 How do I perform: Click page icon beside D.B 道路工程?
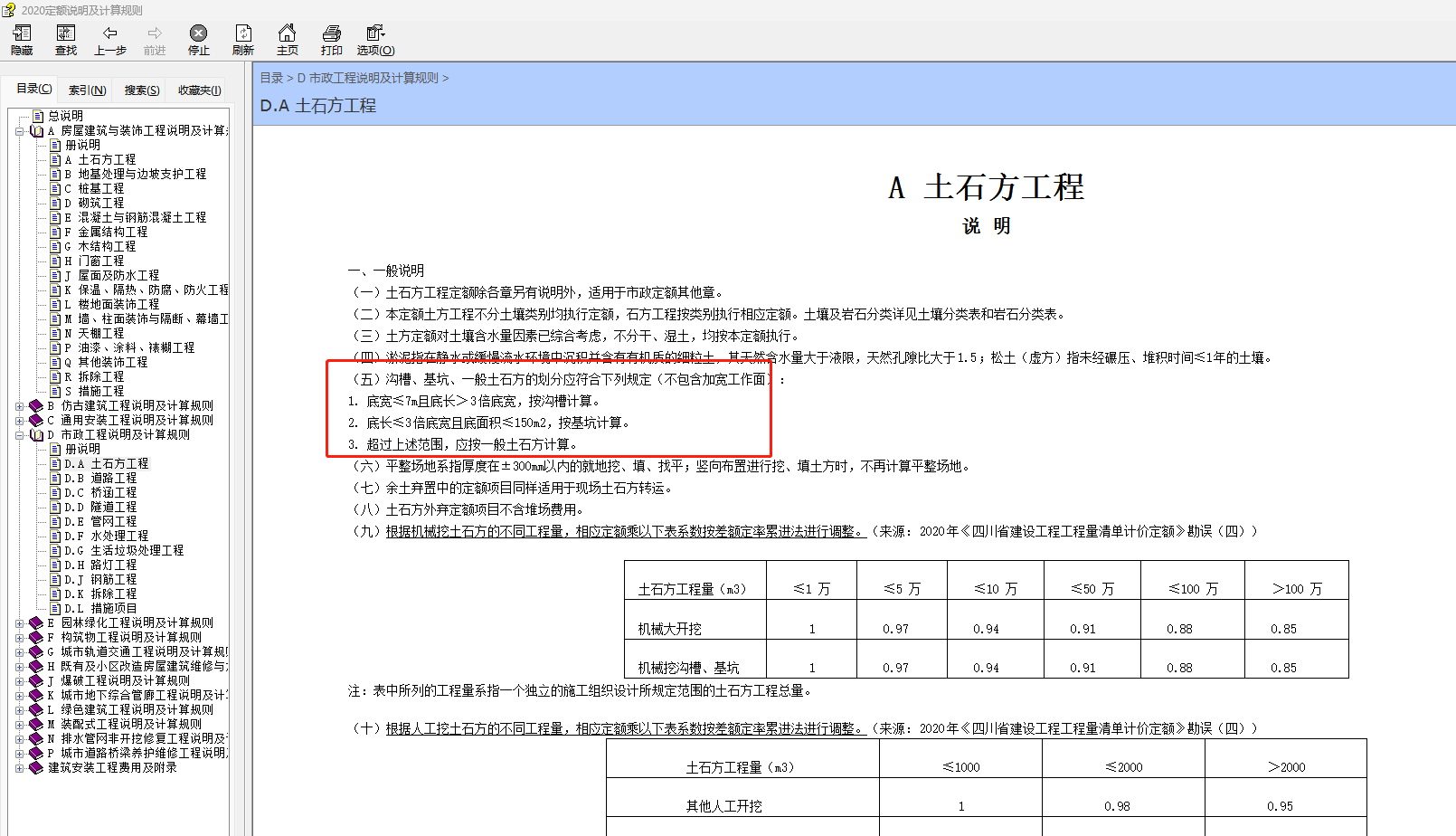pos(55,478)
